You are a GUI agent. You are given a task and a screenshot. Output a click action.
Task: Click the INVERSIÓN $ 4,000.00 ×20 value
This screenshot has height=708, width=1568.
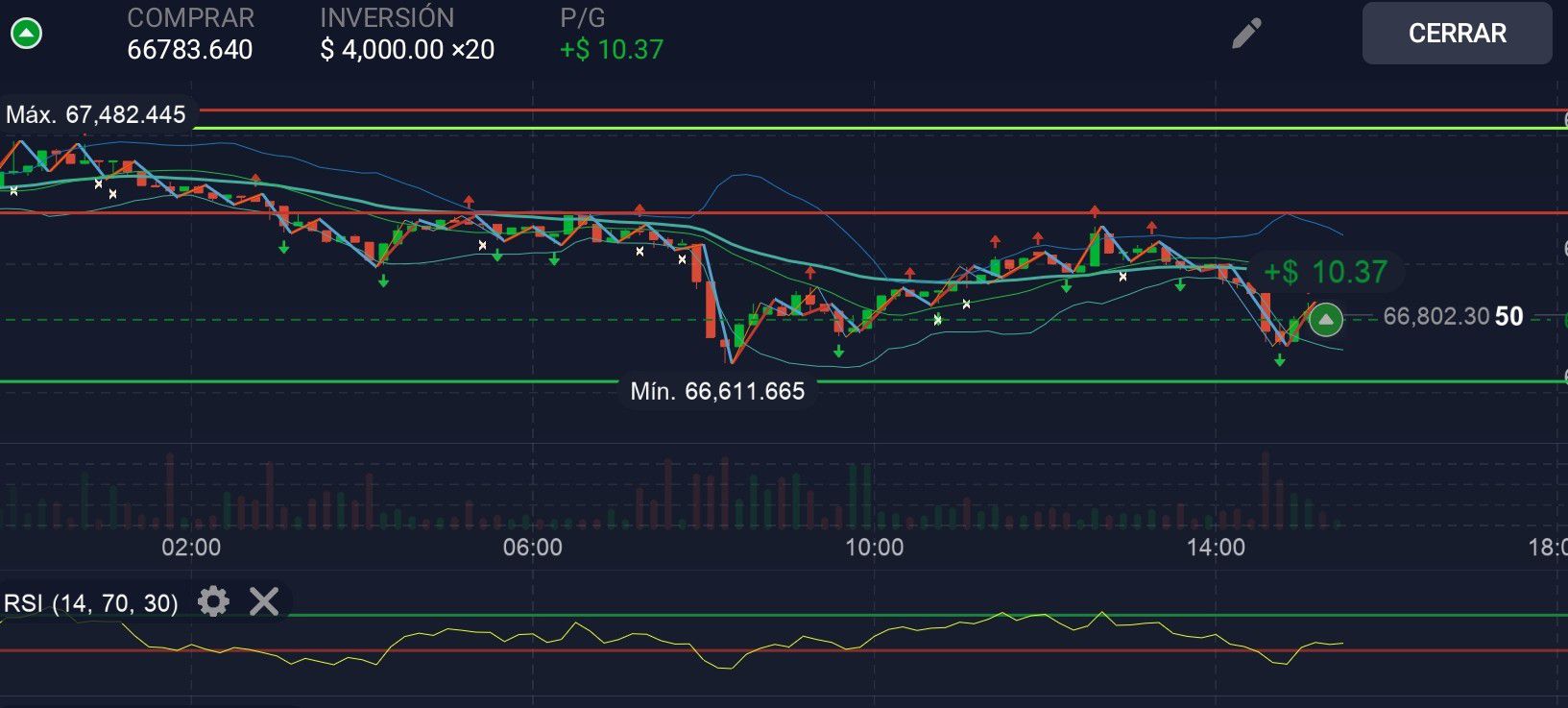[407, 50]
